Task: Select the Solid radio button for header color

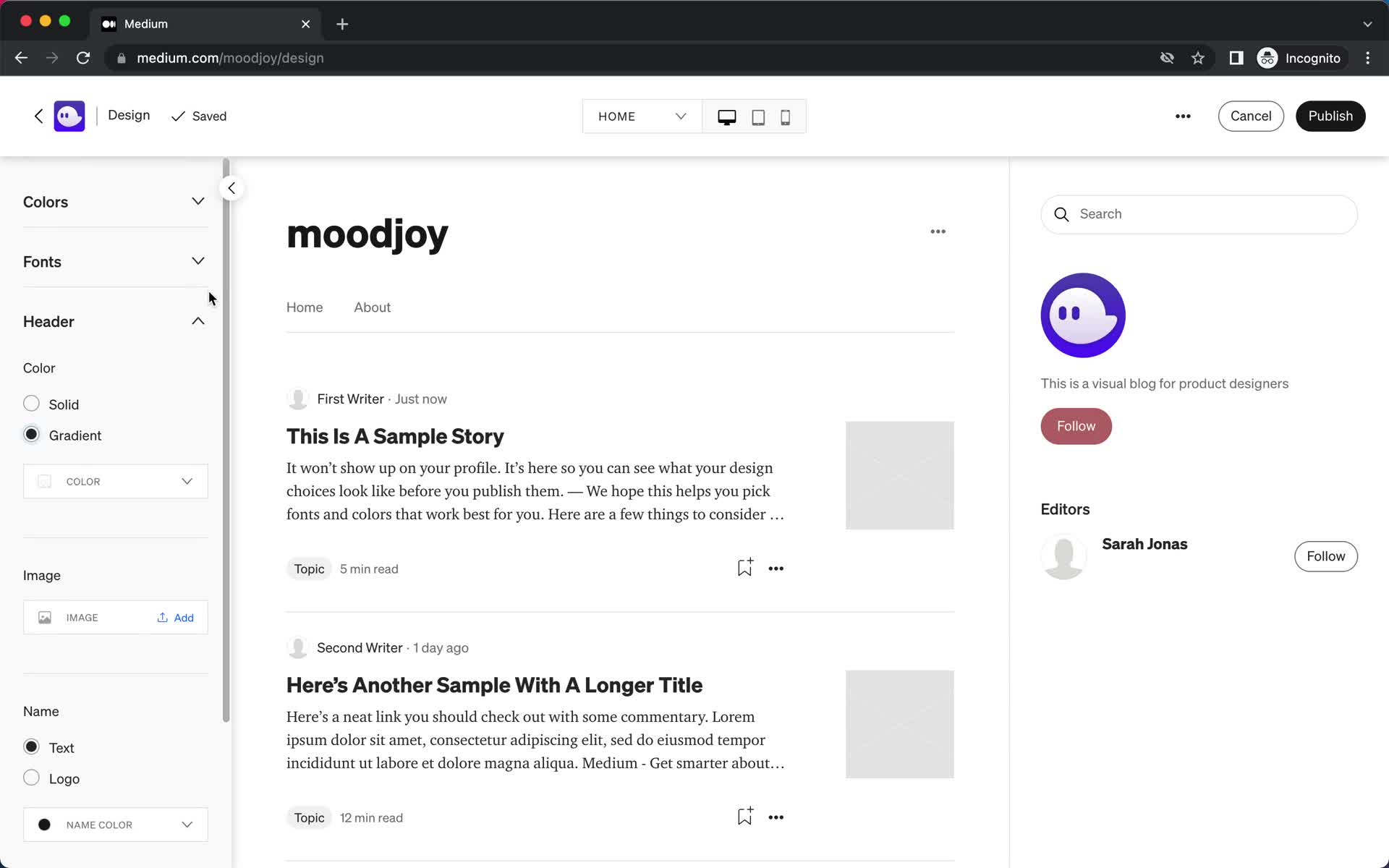Action: [30, 403]
